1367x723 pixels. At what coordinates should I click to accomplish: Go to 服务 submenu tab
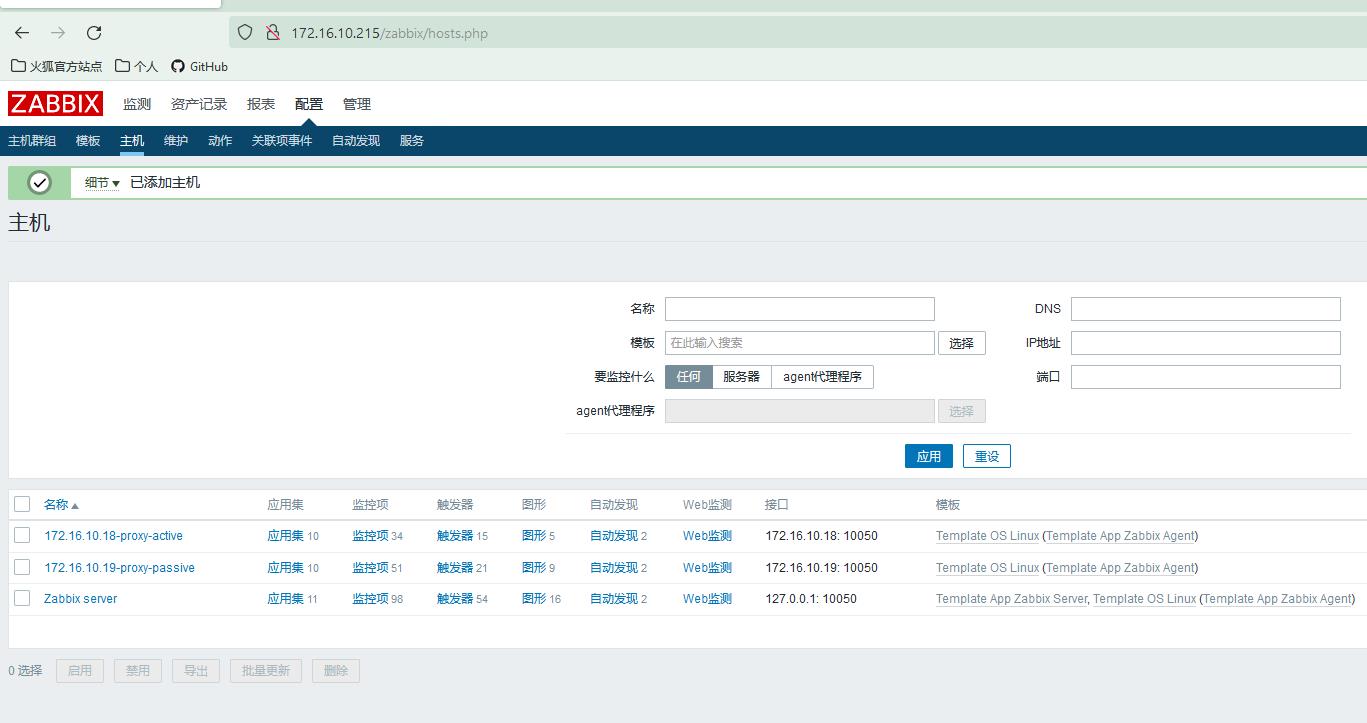[412, 141]
